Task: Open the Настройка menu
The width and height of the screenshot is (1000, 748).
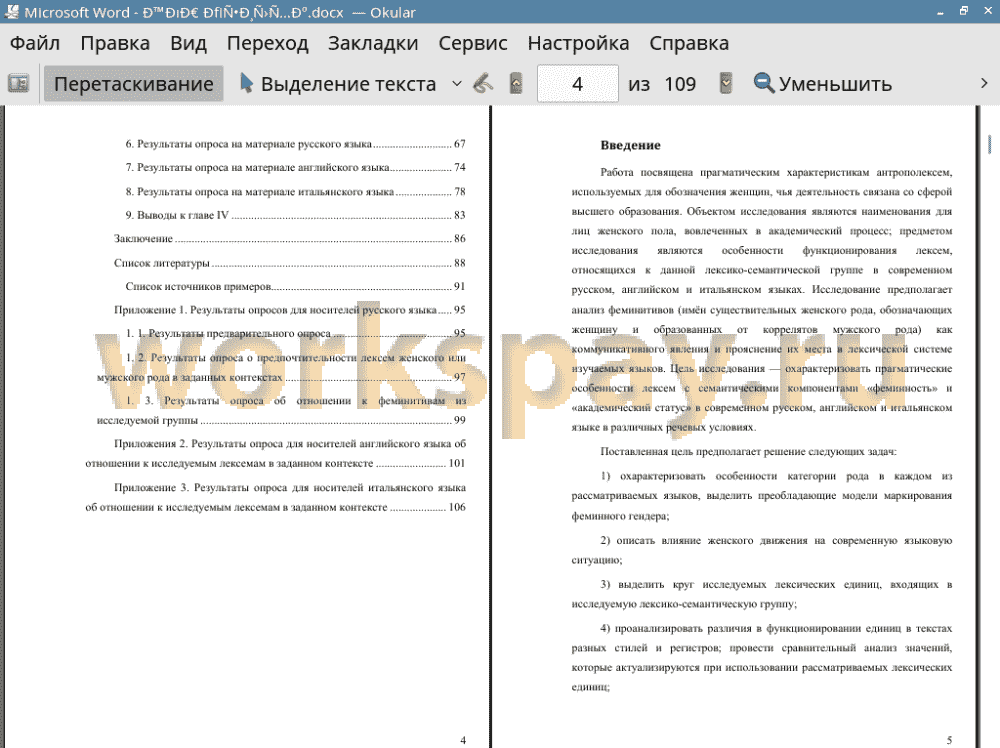Action: (578, 43)
